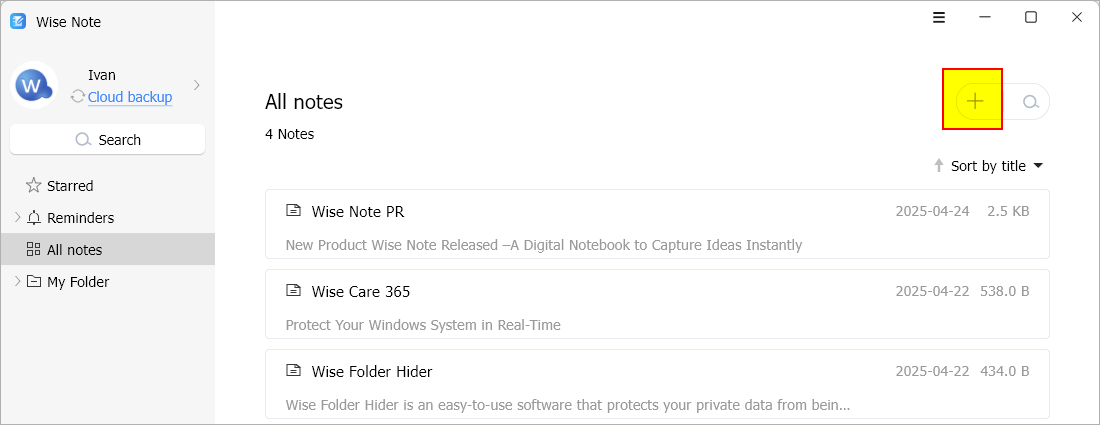Click the magnifier icon beside plus button

(1030, 102)
